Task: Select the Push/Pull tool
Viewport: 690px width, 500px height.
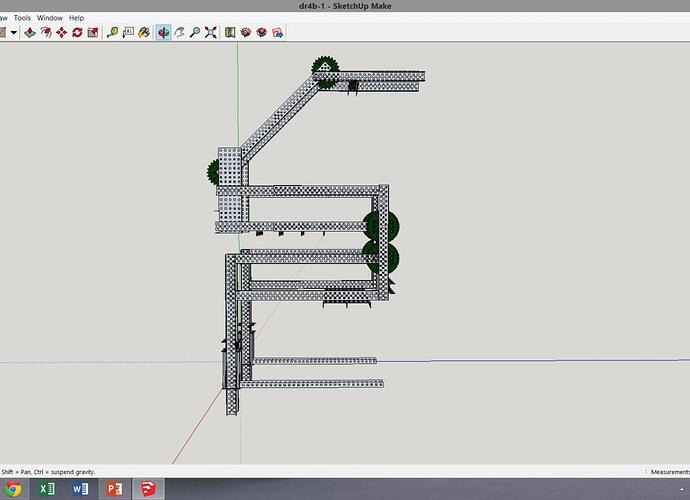Action: click(30, 33)
